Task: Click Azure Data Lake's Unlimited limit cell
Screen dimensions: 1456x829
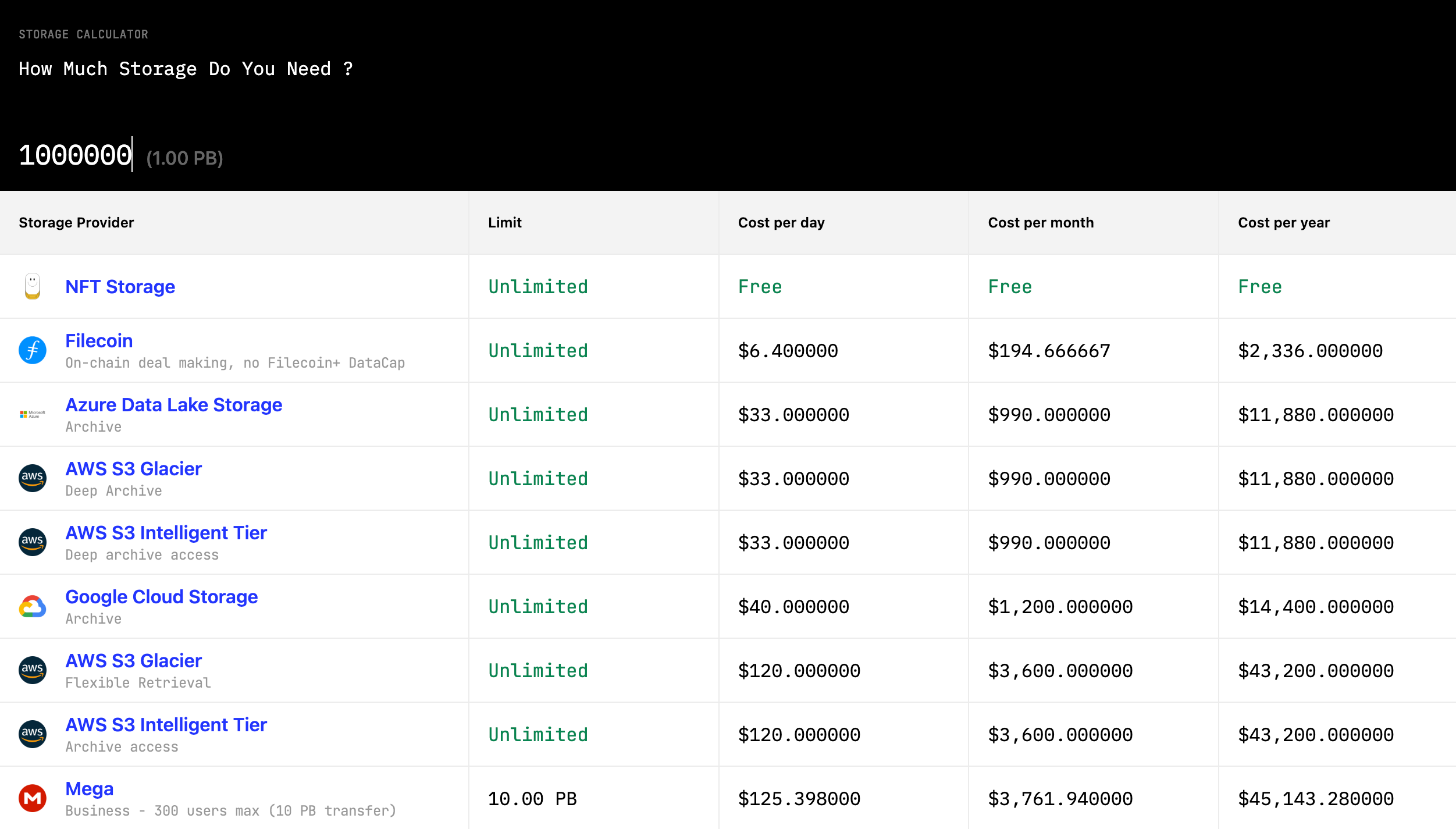Action: [x=538, y=414]
